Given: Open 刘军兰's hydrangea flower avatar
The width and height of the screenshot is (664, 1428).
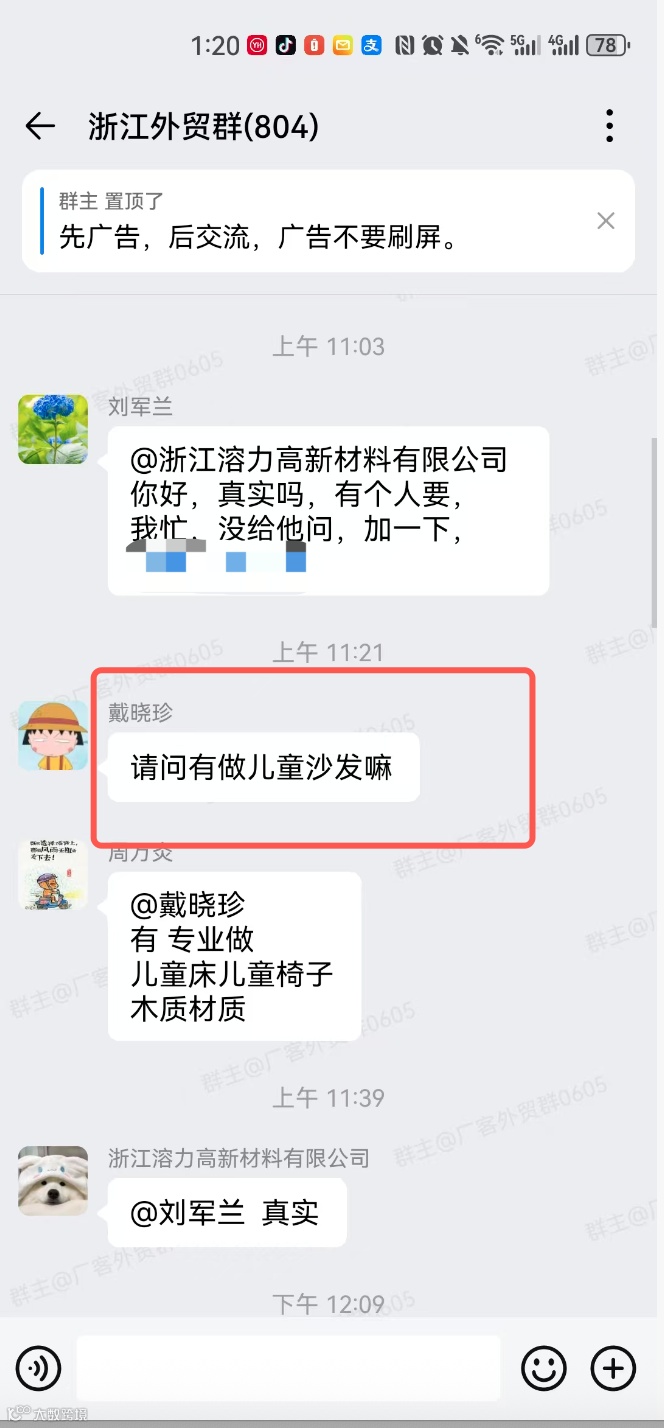Looking at the screenshot, I should [x=53, y=429].
